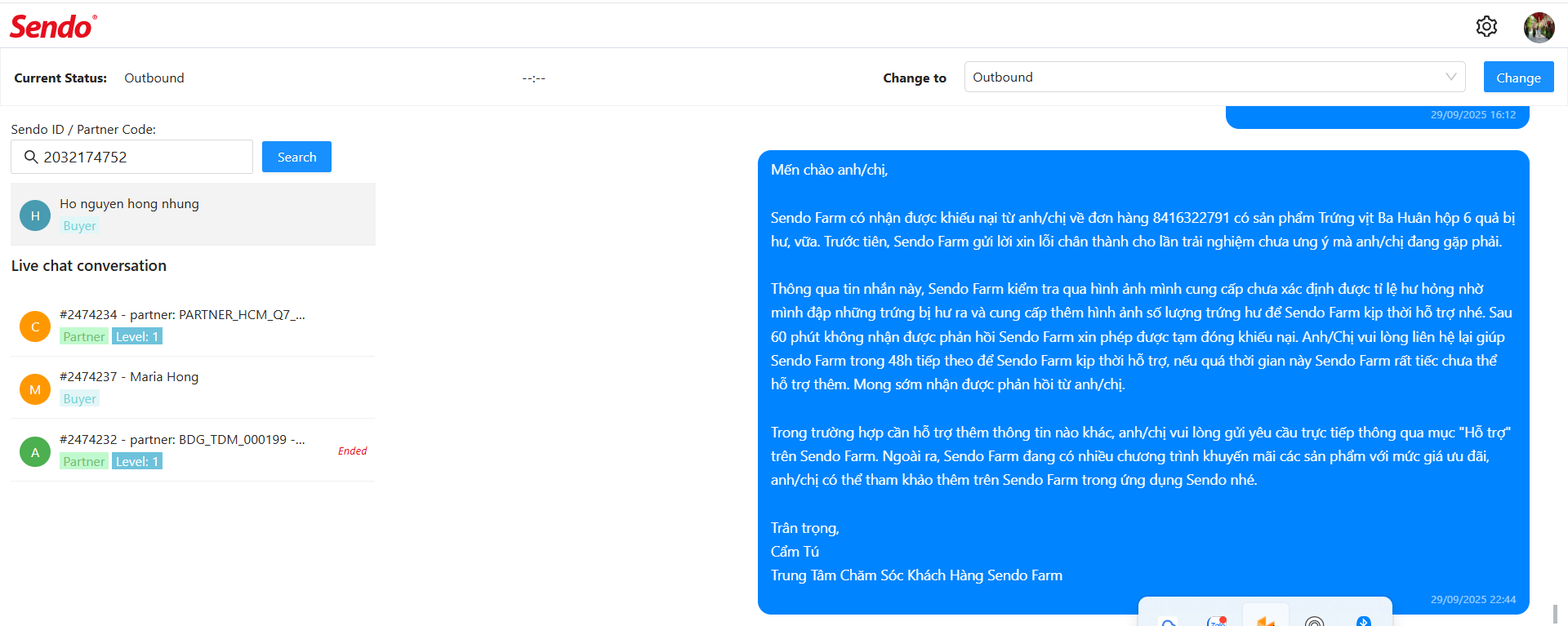Viewport: 1568px width, 626px height.
Task: Click the Partner tag on chat #2474234
Action: coord(84,336)
